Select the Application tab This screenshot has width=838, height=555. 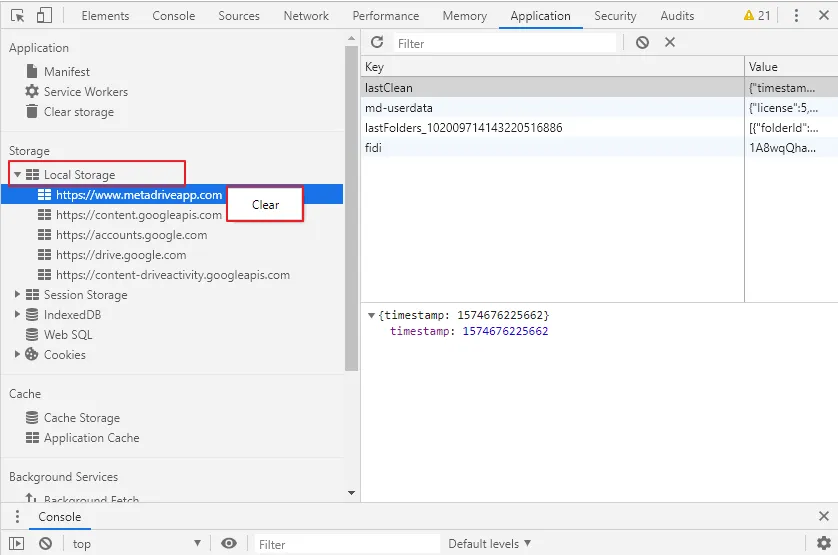[x=540, y=16]
